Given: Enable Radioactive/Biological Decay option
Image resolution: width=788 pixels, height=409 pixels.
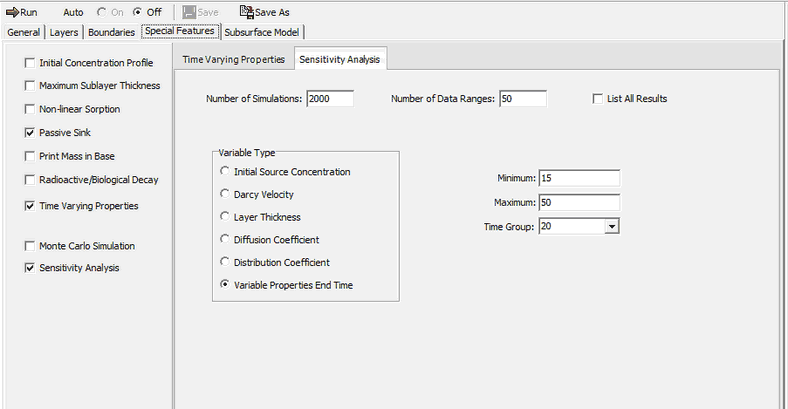Looking at the screenshot, I should pos(29,180).
